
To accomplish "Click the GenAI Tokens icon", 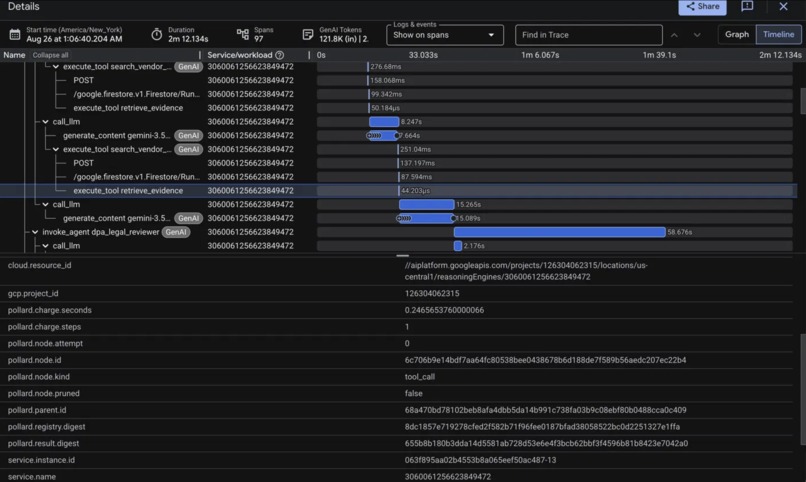I will [x=307, y=34].
